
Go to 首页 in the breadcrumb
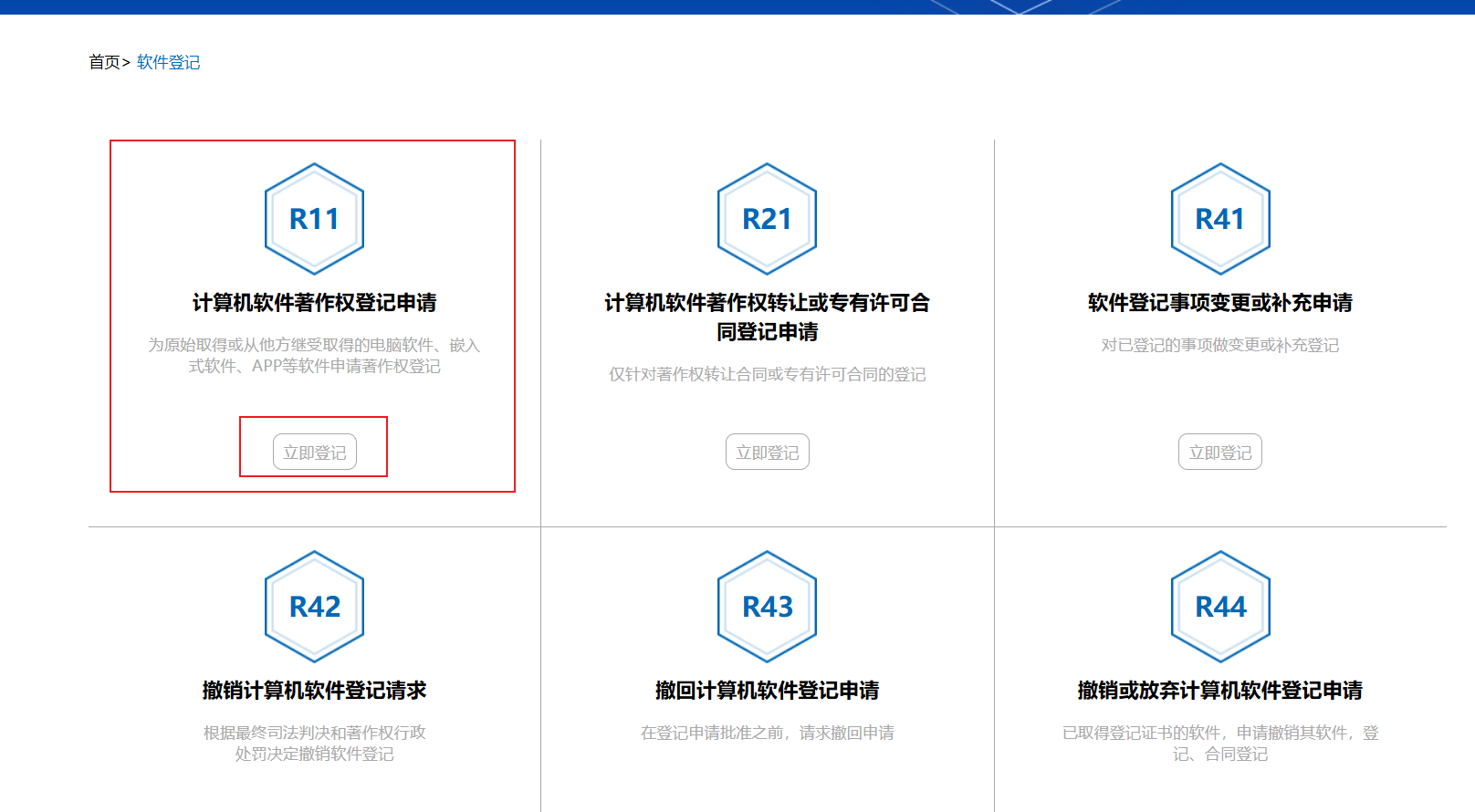104,62
